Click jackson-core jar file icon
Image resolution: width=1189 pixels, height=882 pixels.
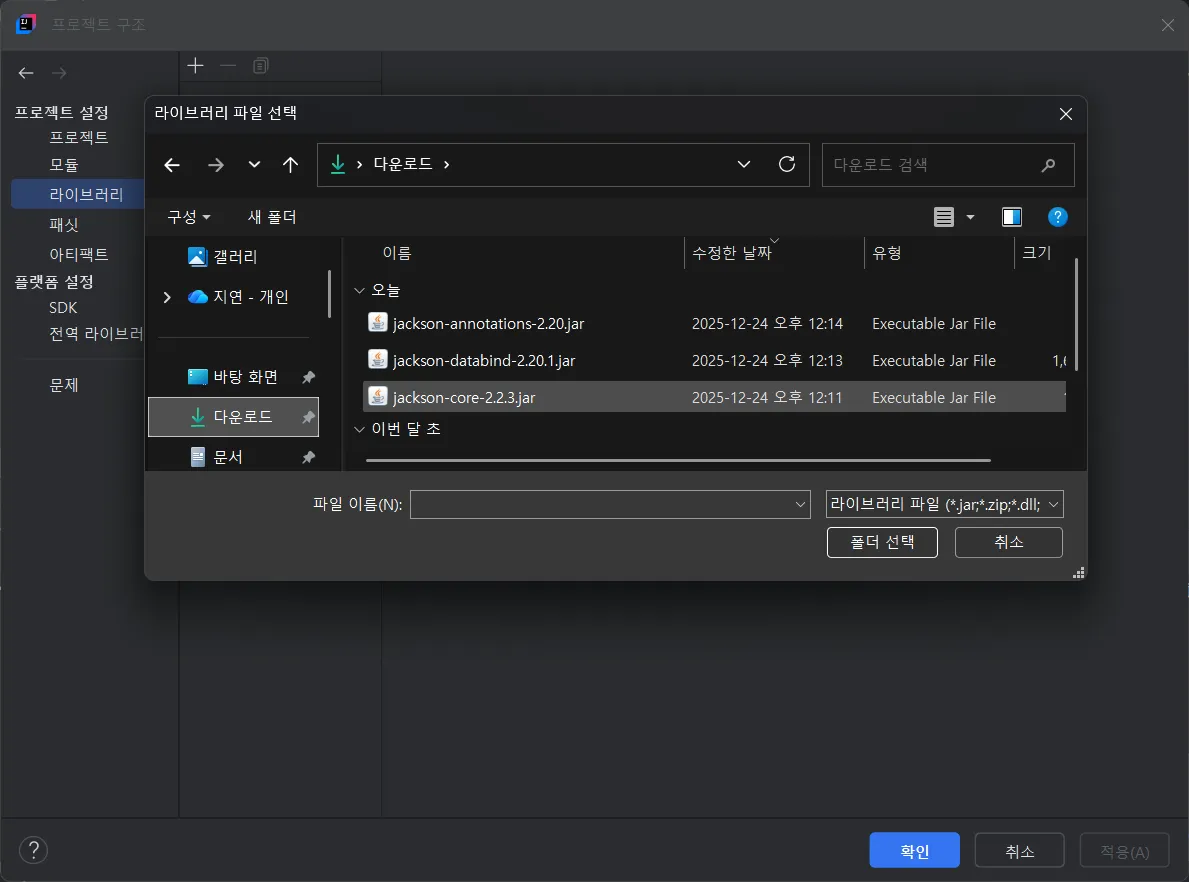coord(378,397)
